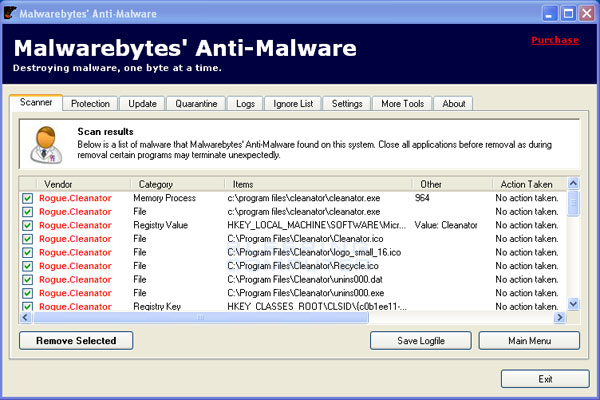This screenshot has height=400, width=600.
Task: Uncheck the second cleanator.exe File row checkbox
Action: [x=27, y=212]
